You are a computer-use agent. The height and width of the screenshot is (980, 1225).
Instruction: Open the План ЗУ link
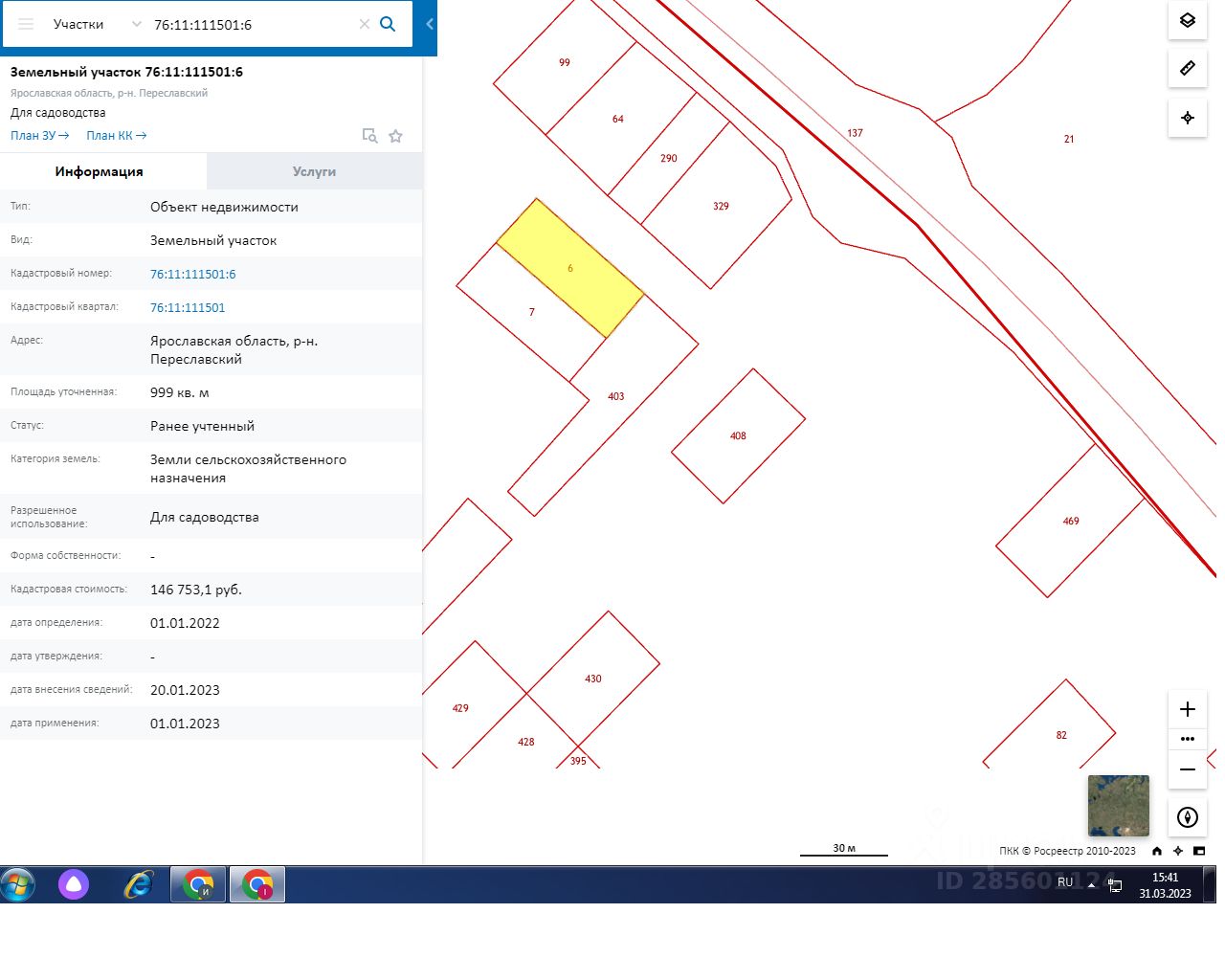(39, 136)
